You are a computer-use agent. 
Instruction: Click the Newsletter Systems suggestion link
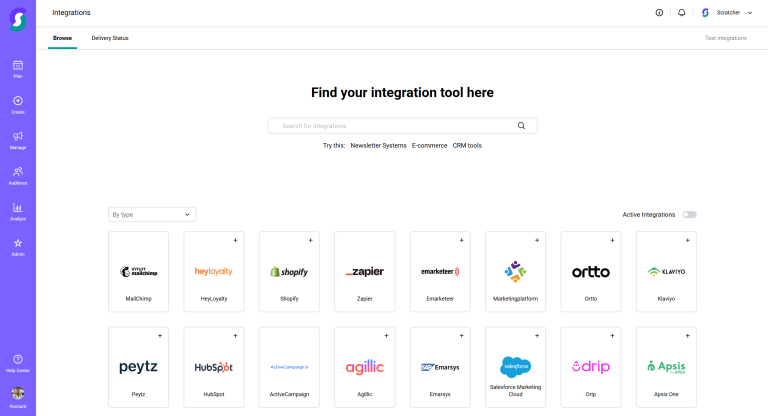click(x=378, y=145)
